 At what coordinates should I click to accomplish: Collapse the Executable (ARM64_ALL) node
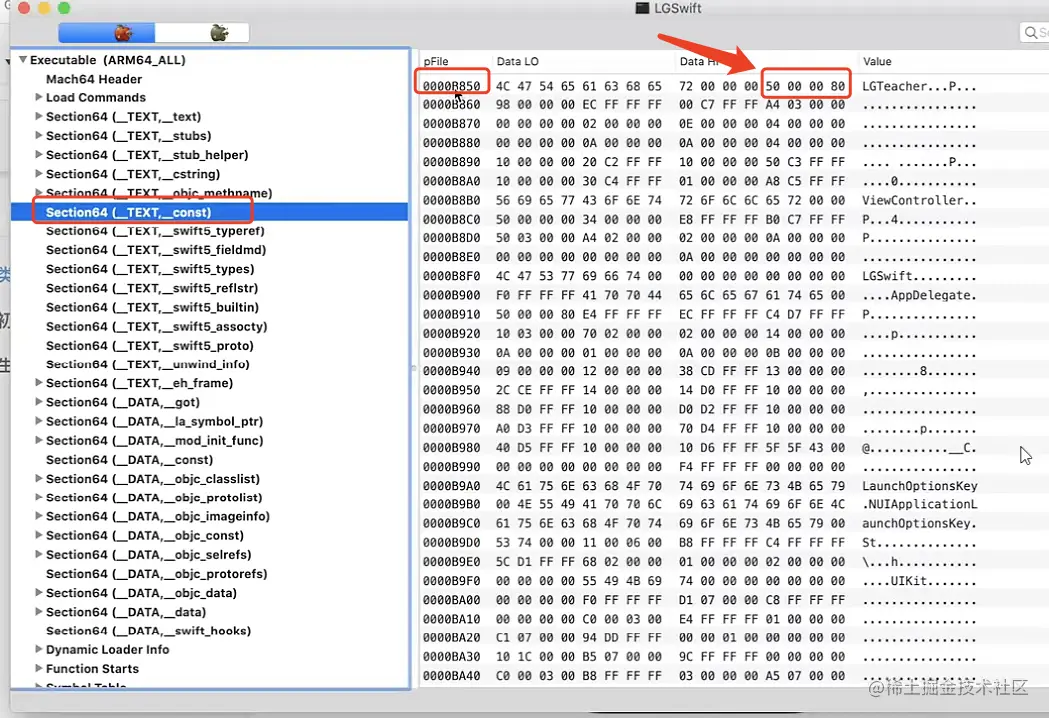(23, 60)
